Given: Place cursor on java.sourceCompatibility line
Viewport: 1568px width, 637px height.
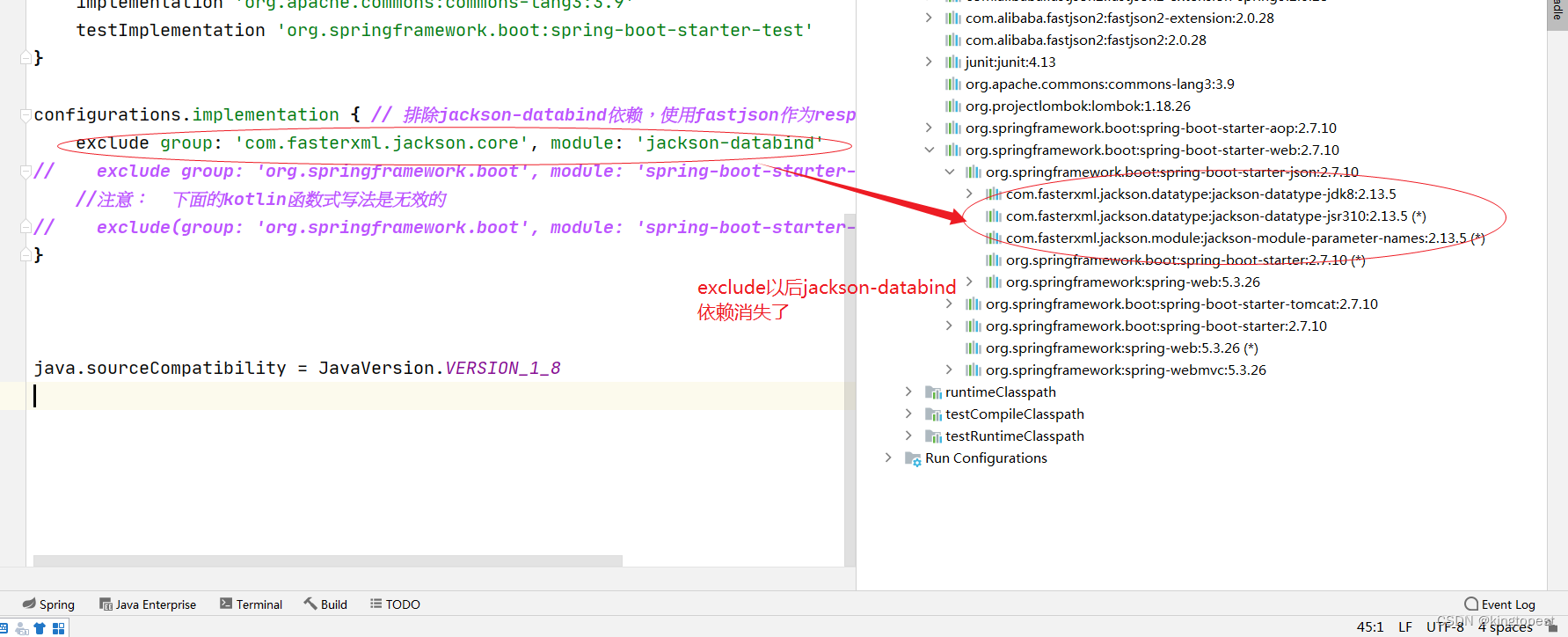Looking at the screenshot, I should [297, 368].
